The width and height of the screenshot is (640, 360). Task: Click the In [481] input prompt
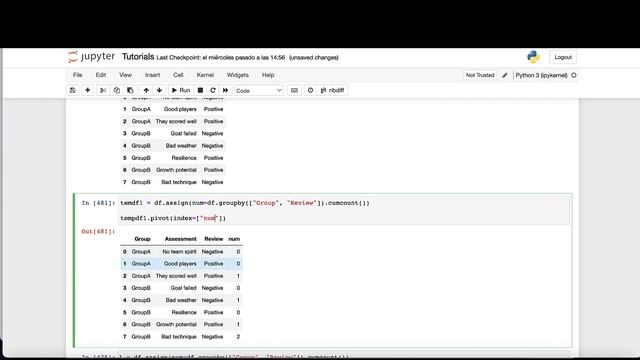(98, 203)
